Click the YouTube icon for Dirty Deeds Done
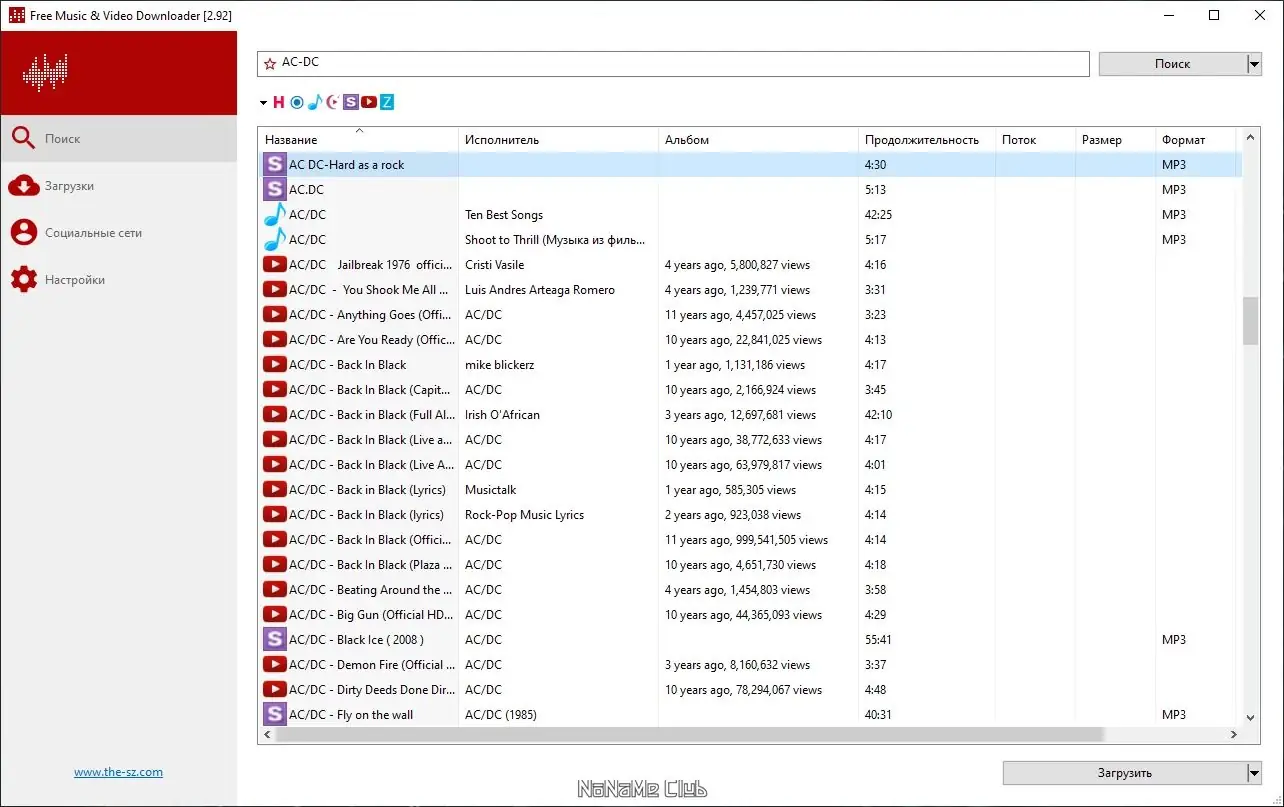The width and height of the screenshot is (1284, 807). (x=274, y=689)
